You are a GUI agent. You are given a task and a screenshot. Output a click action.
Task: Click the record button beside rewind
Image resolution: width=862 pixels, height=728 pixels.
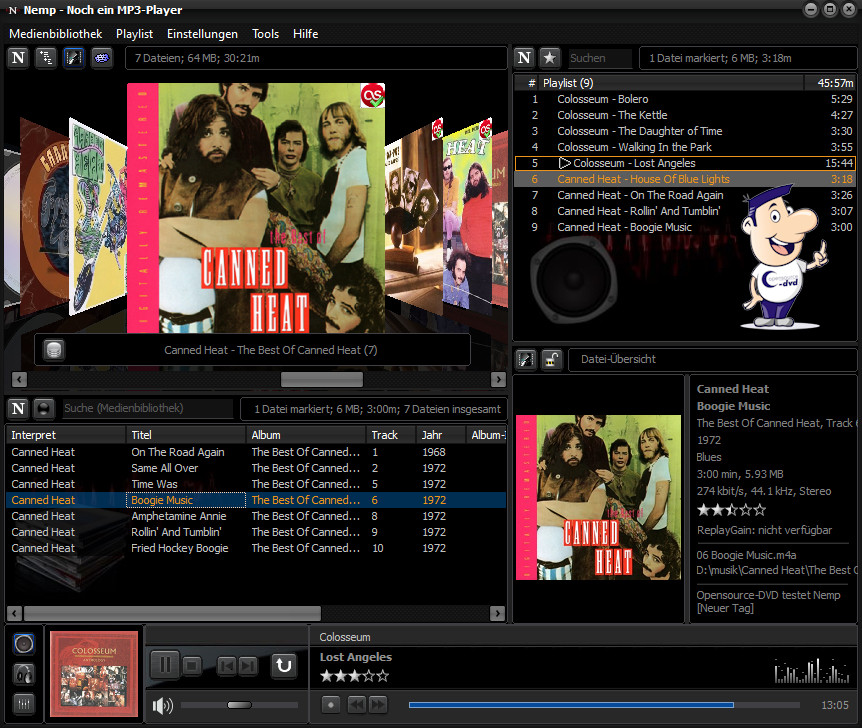(331, 705)
